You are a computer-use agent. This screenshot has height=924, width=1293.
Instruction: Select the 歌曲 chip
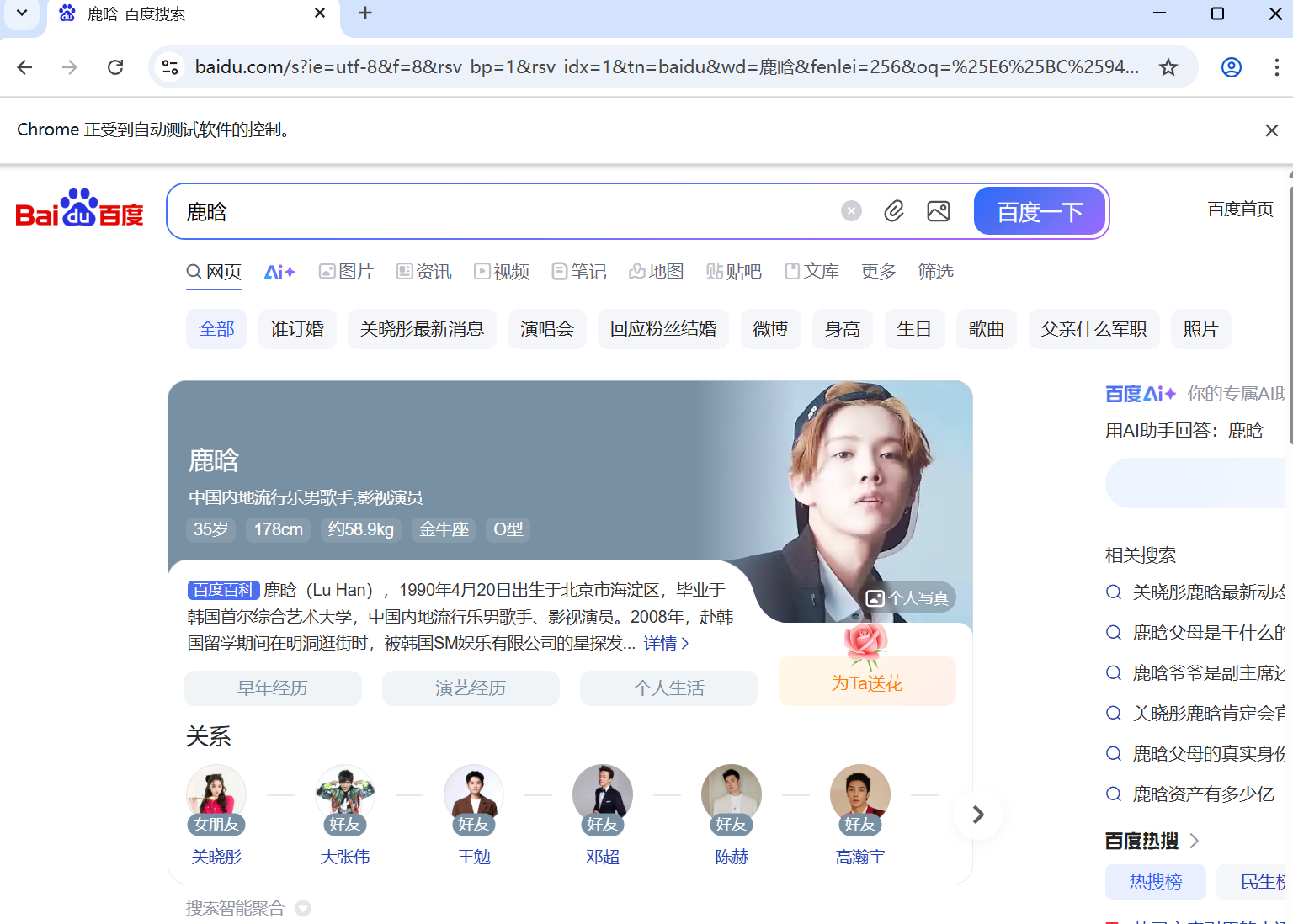987,329
